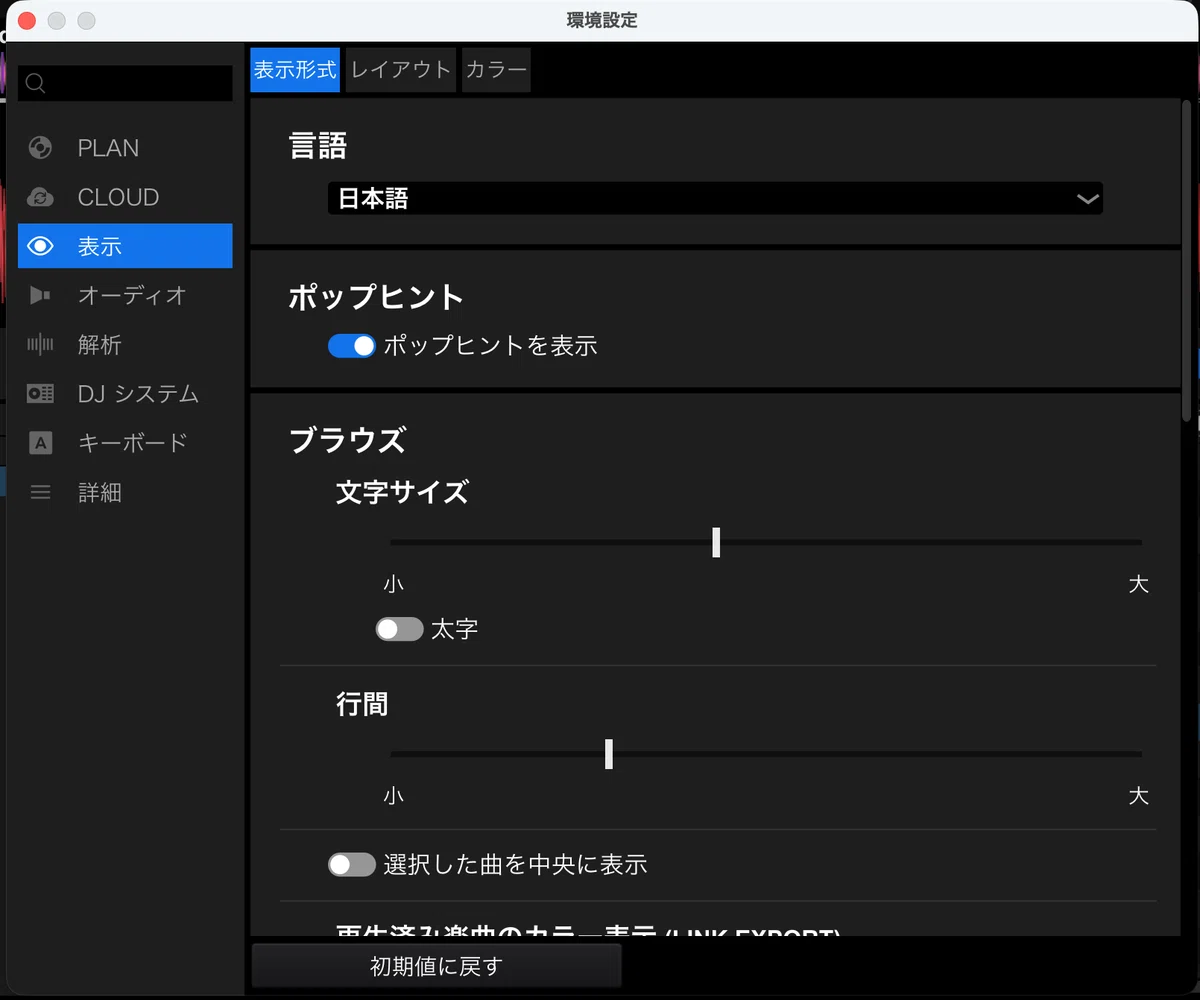Click the 文字サイズ slider handle
Viewport: 1200px width, 1000px height.
coord(716,542)
